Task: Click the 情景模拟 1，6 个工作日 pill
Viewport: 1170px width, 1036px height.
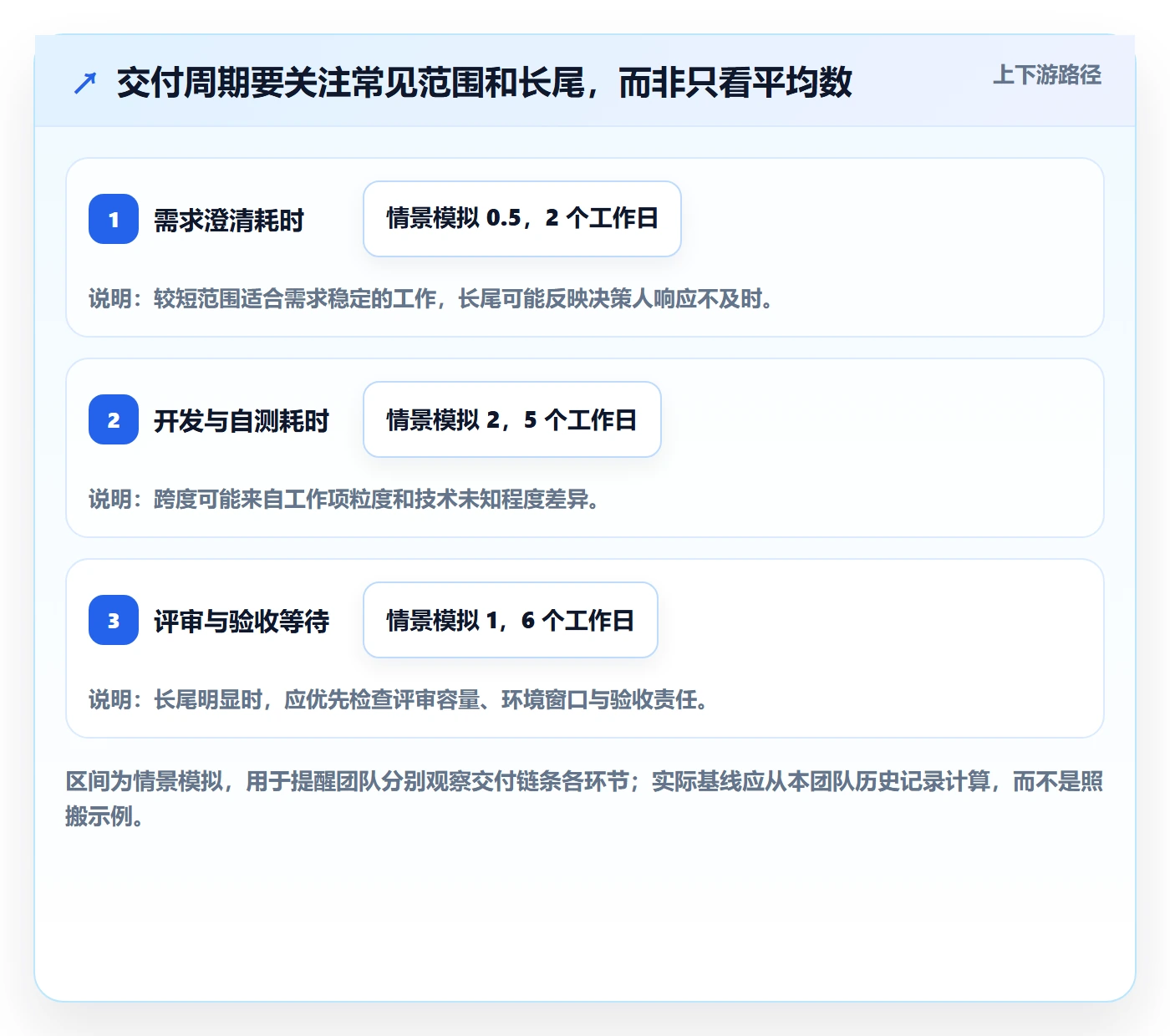Action: pyautogui.click(x=511, y=620)
